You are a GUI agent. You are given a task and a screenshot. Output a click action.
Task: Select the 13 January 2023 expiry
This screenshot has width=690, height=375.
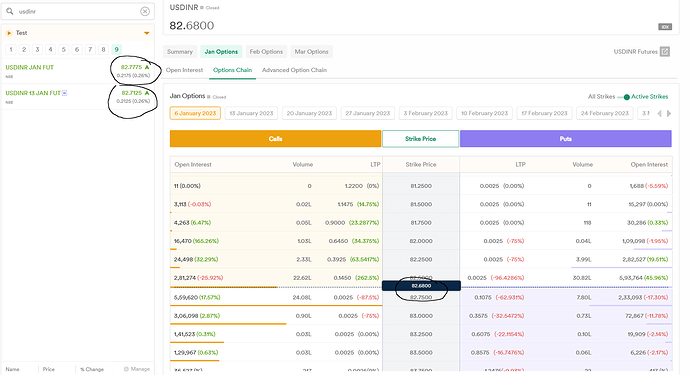tap(251, 113)
